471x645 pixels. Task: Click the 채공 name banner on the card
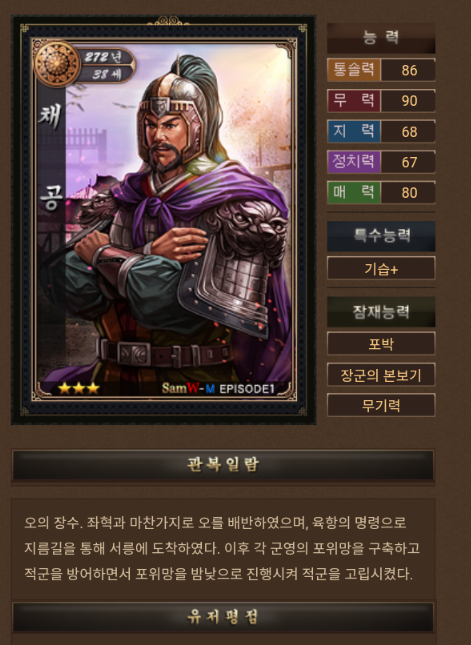[x=51, y=160]
